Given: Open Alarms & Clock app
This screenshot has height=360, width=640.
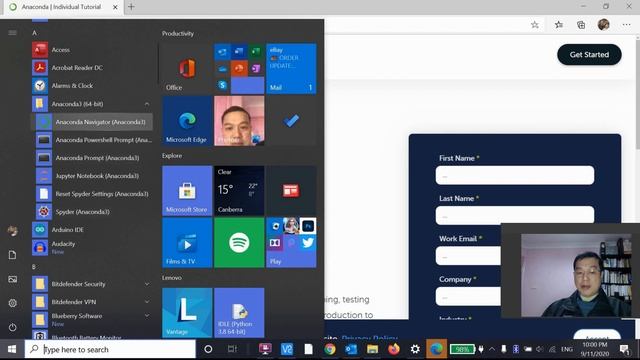Looking at the screenshot, I should [x=92, y=86].
